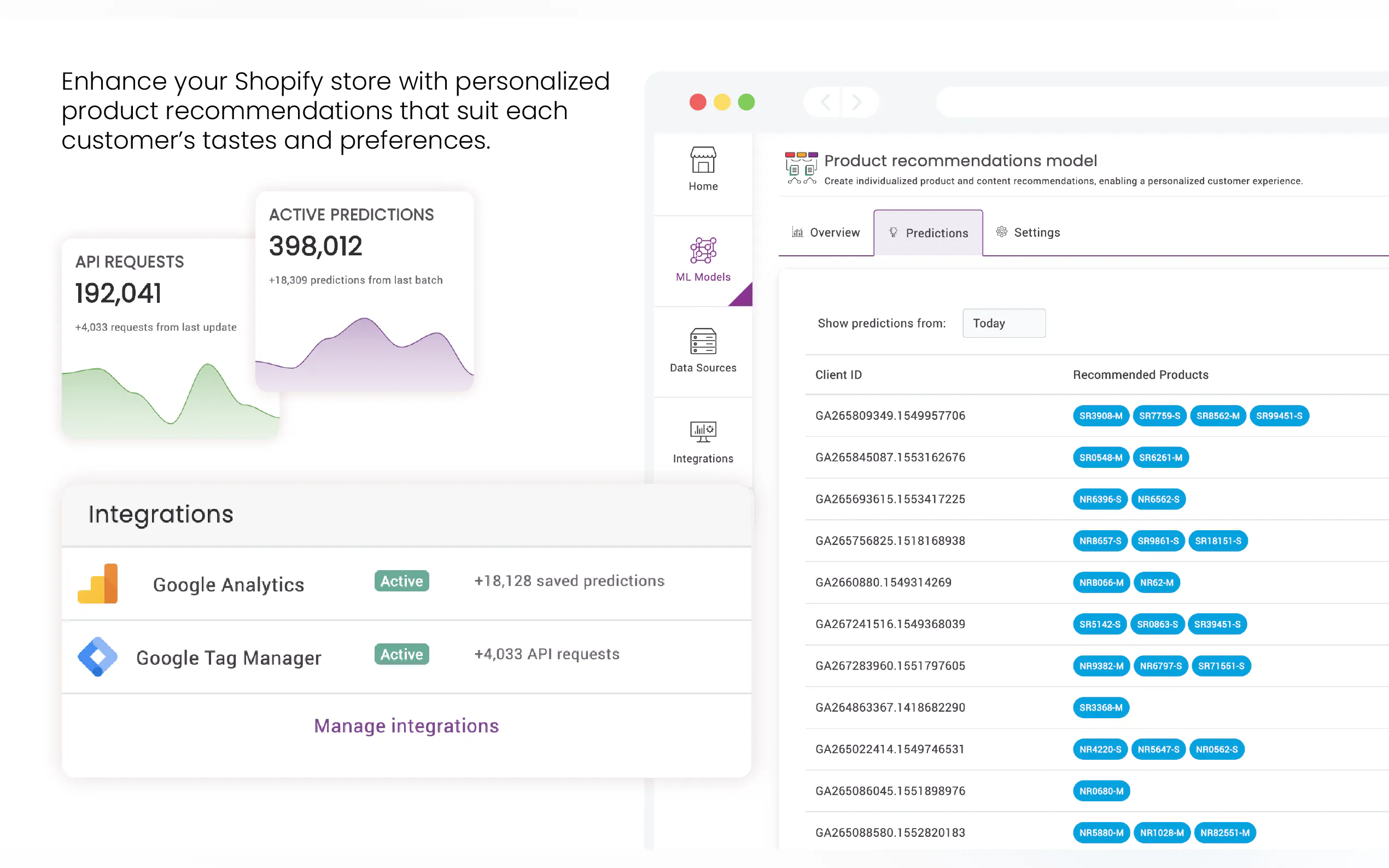Switch to the Settings tab
The width and height of the screenshot is (1389, 868).
pos(1028,232)
